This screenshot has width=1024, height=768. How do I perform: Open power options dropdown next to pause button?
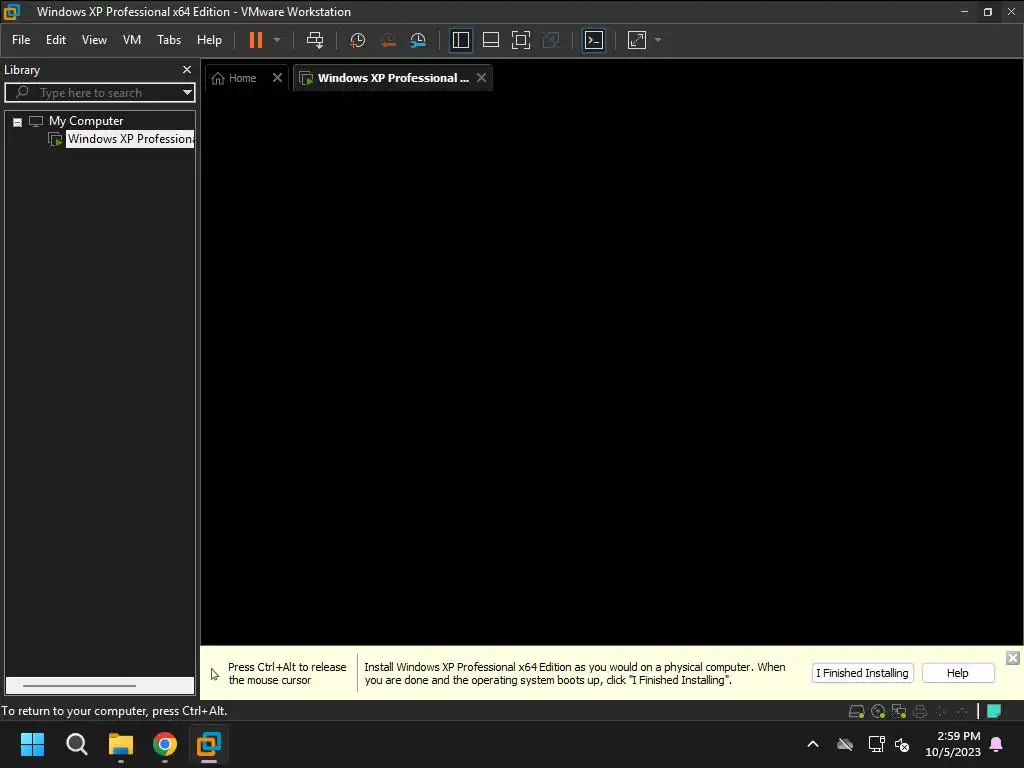coord(277,40)
